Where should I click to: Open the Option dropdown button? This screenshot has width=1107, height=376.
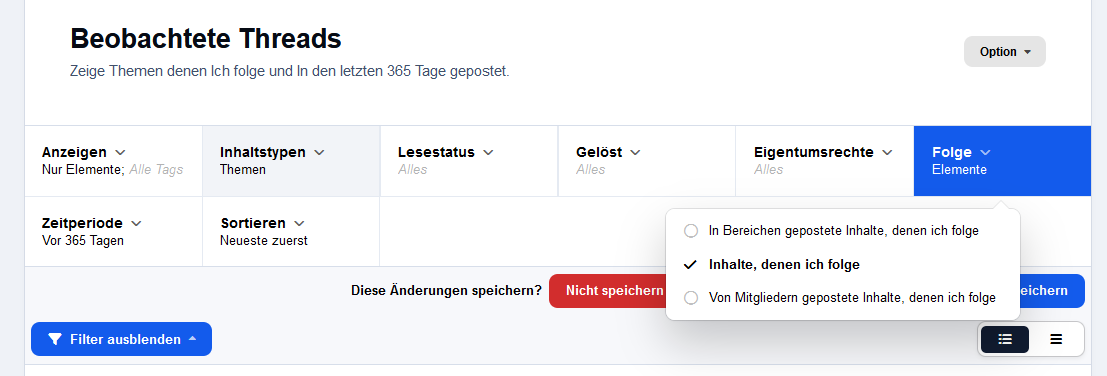click(1005, 51)
